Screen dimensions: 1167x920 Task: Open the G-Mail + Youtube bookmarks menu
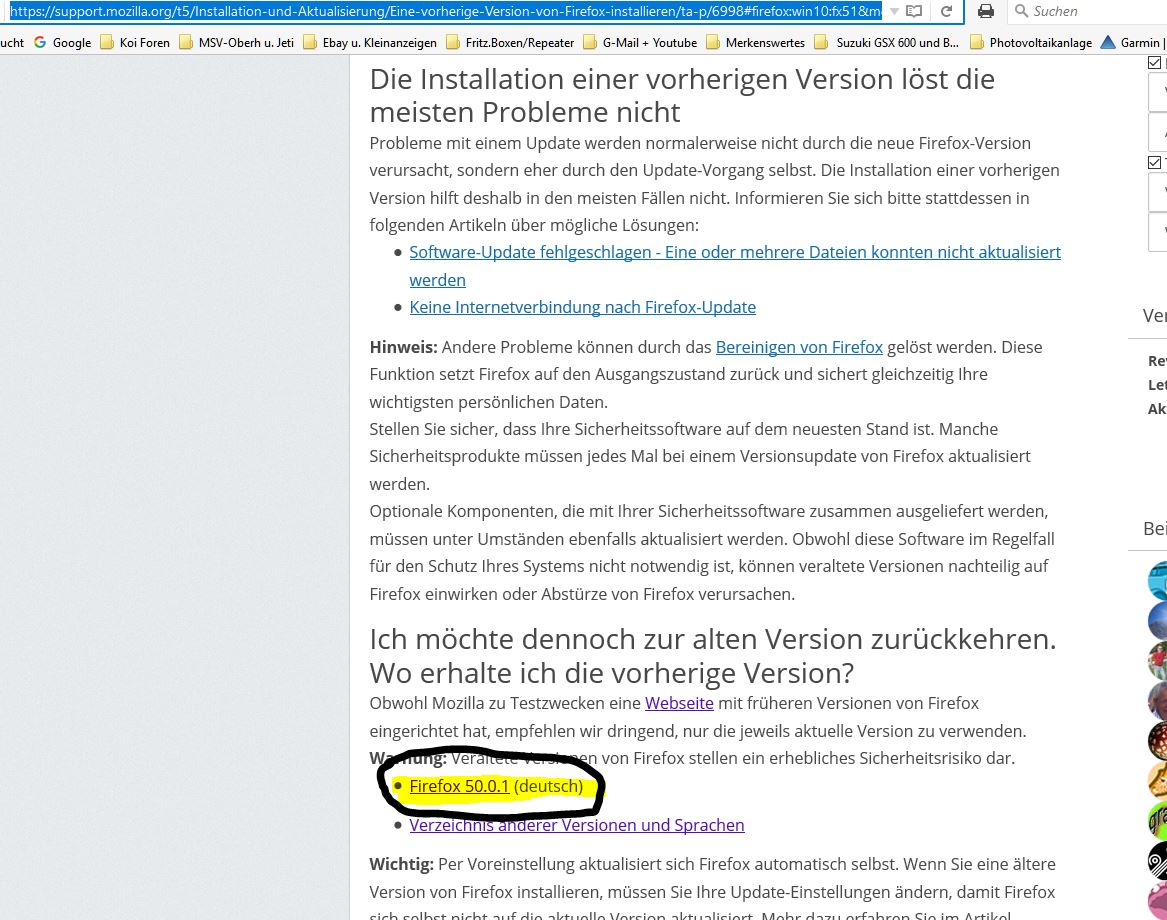pos(641,42)
